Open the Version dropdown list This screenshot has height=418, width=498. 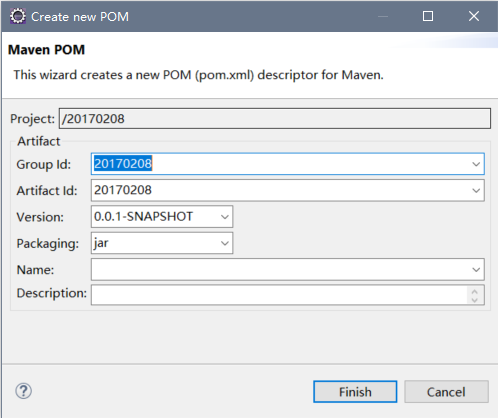(x=225, y=217)
